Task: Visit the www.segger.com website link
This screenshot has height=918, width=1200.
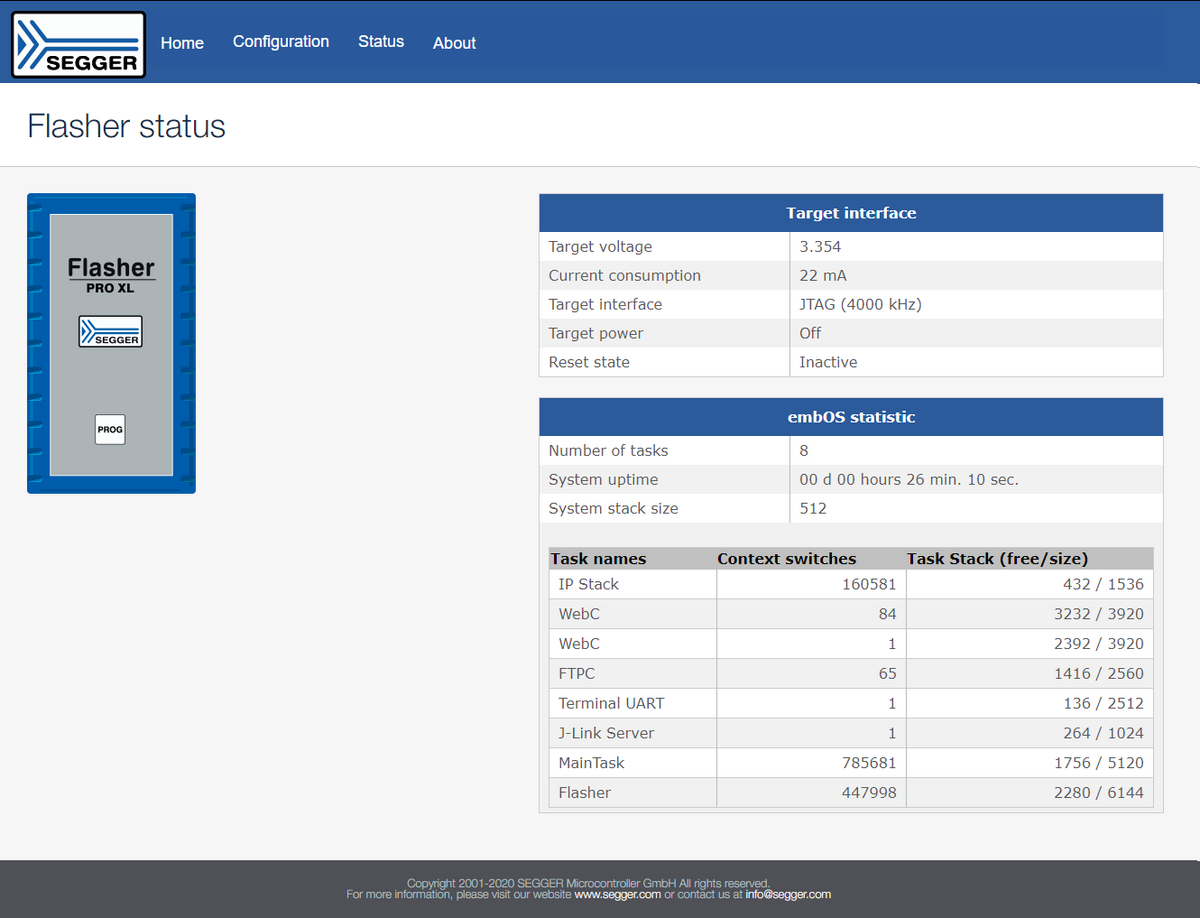Action: [x=617, y=894]
